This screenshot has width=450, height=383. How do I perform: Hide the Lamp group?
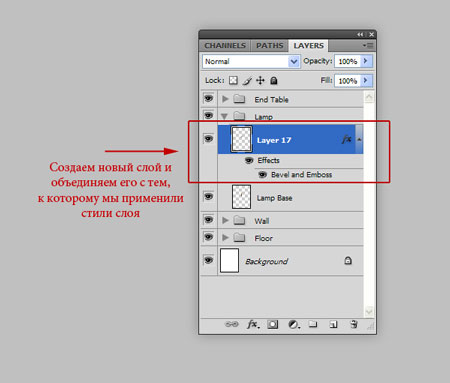click(x=209, y=115)
